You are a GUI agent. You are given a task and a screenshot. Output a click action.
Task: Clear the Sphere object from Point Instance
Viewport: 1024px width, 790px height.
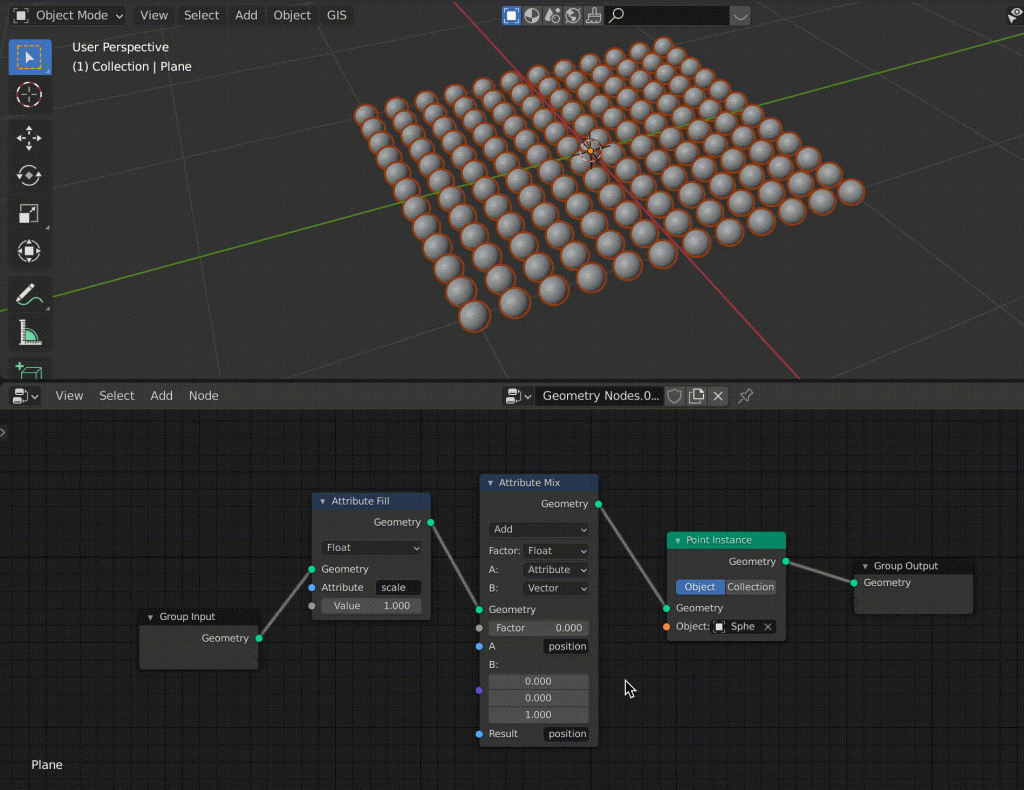(x=768, y=627)
